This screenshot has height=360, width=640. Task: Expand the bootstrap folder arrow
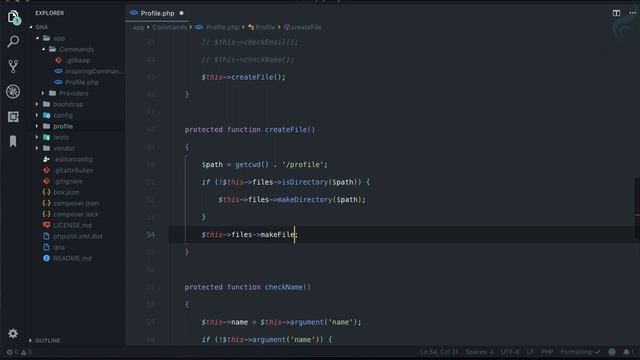click(37, 104)
